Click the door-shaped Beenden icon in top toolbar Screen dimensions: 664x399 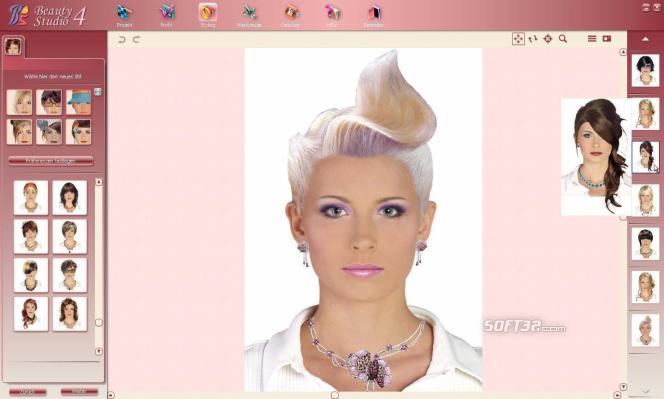[373, 15]
